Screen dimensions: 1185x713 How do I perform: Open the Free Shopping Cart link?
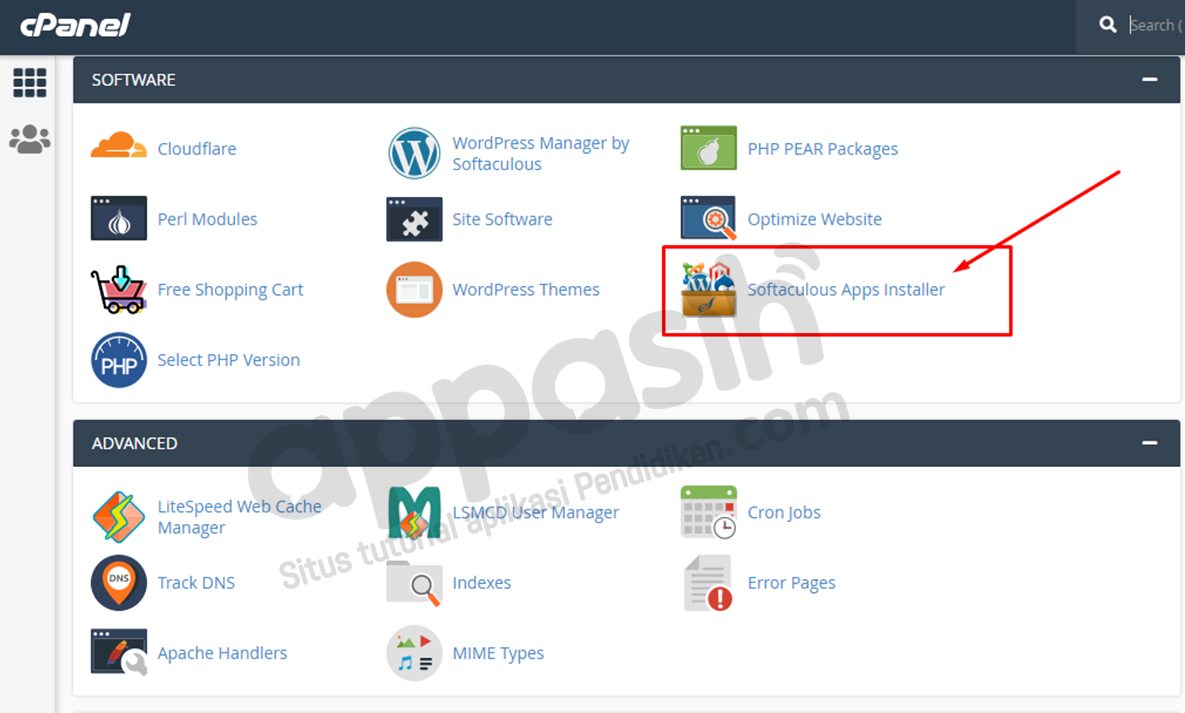click(230, 290)
